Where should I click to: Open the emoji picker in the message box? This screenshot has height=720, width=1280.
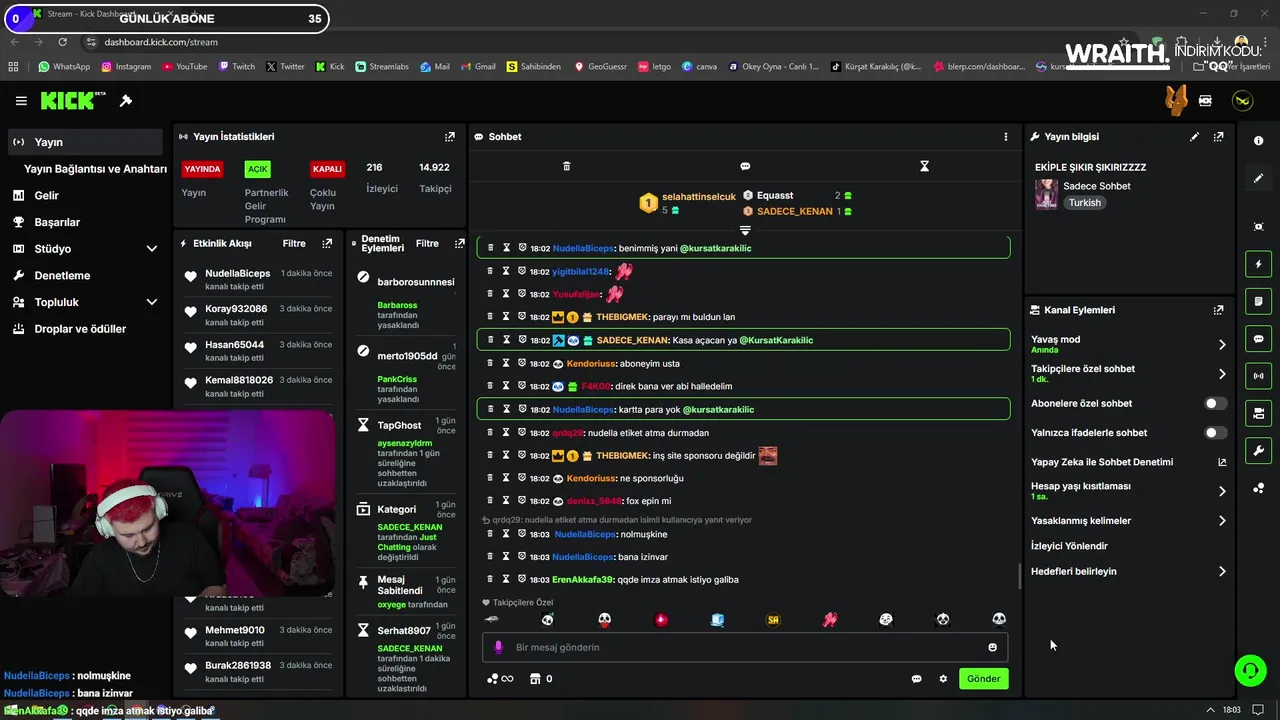[992, 647]
